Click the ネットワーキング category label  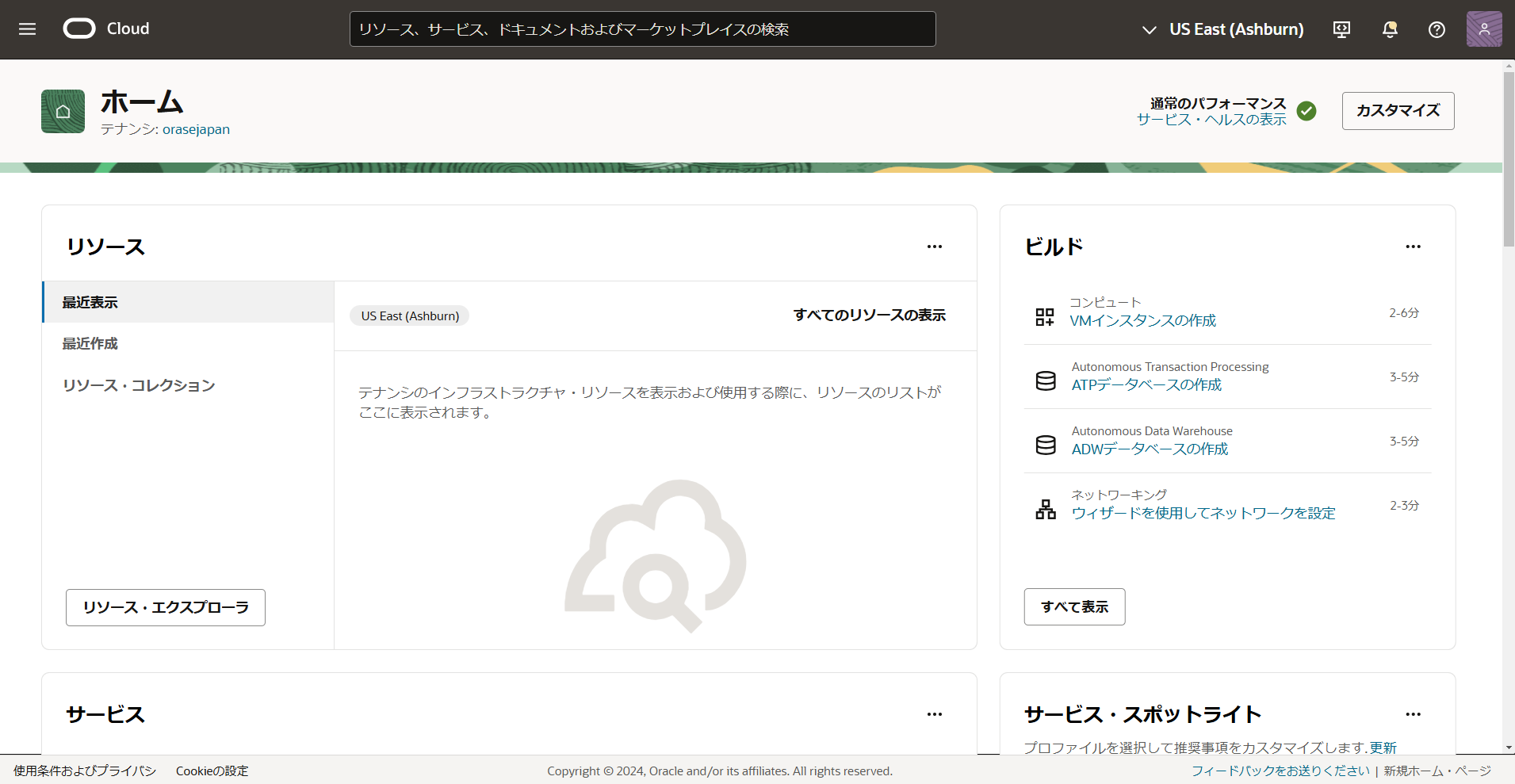[x=1119, y=495]
